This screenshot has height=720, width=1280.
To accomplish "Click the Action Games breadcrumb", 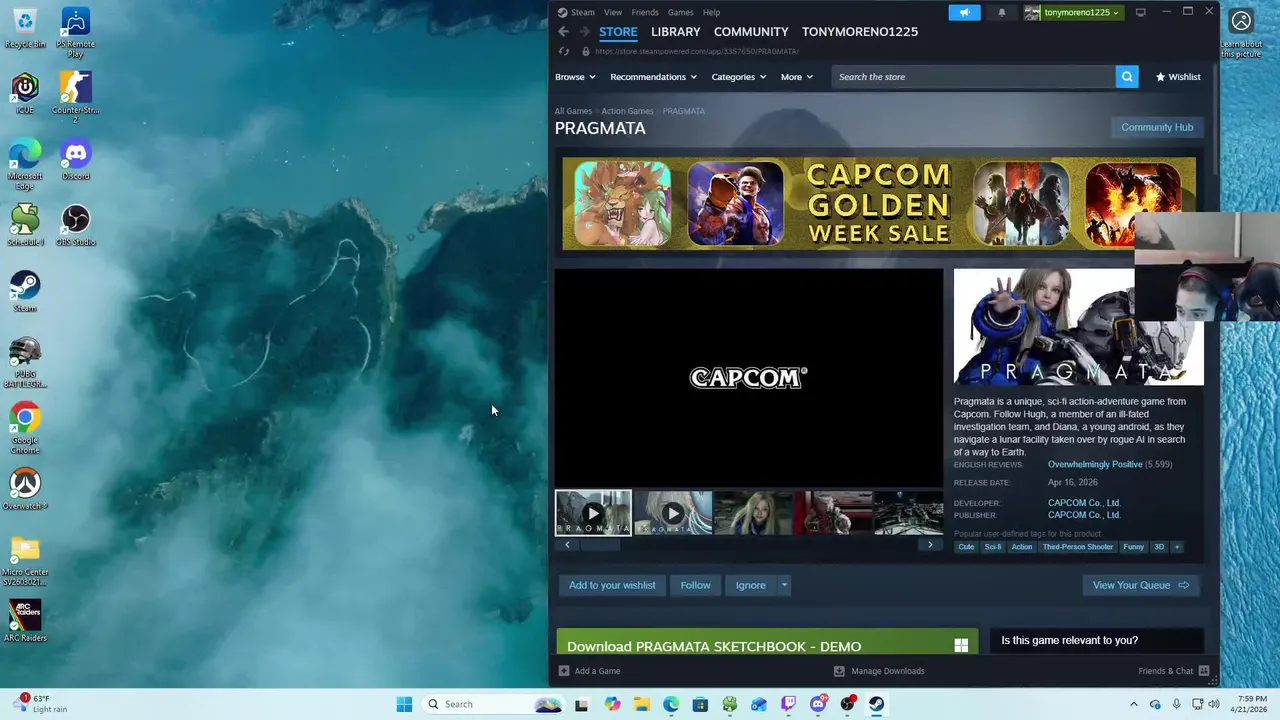I will pos(627,111).
